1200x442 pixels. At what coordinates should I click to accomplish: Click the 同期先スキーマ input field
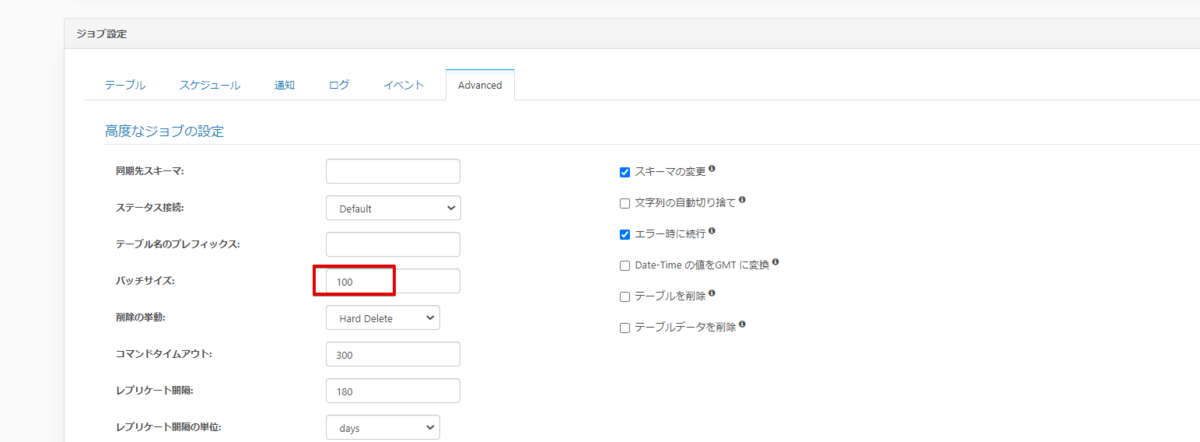coord(393,171)
